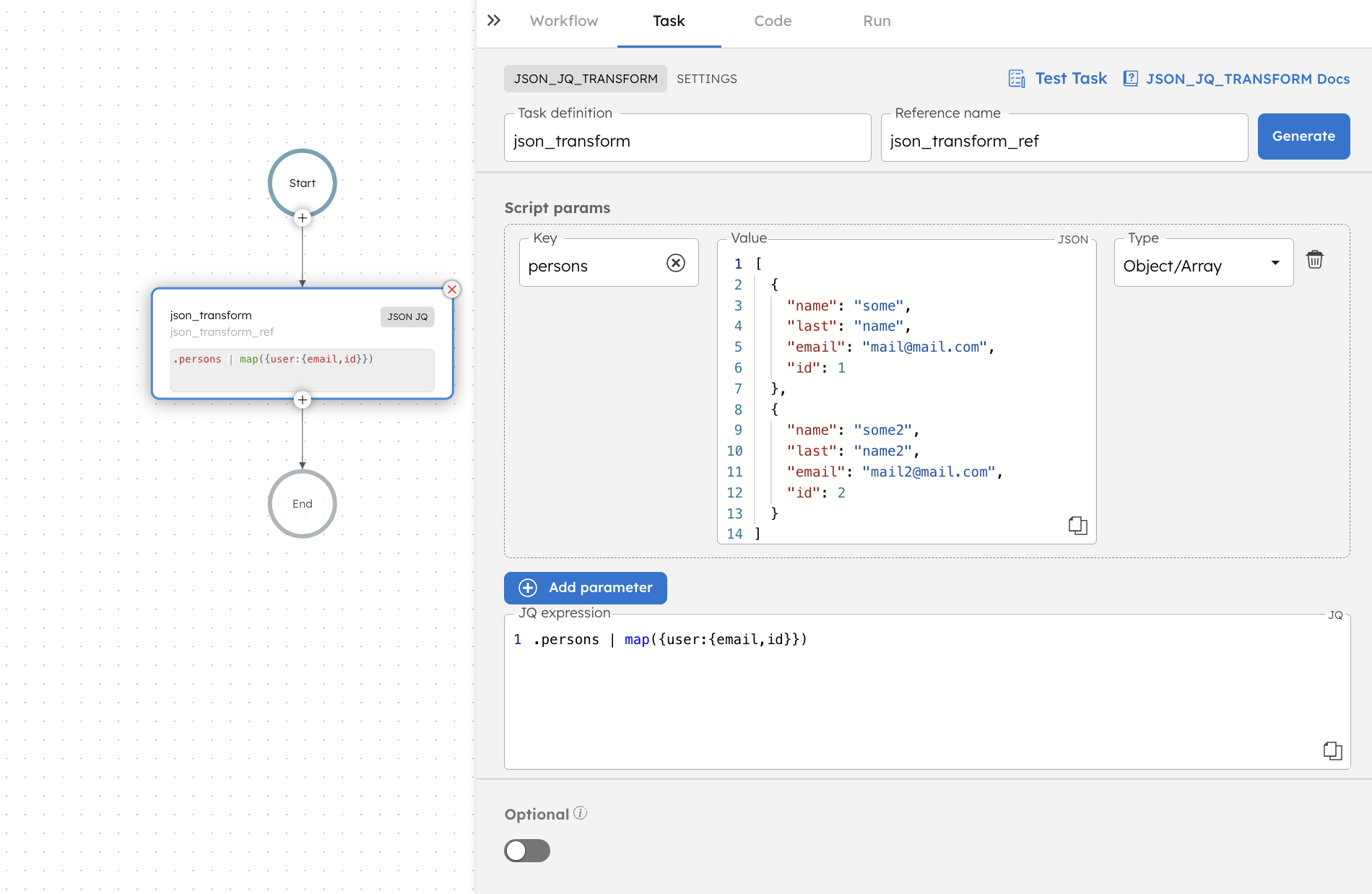
Task: Copy the JQ expression contents
Action: (1332, 751)
